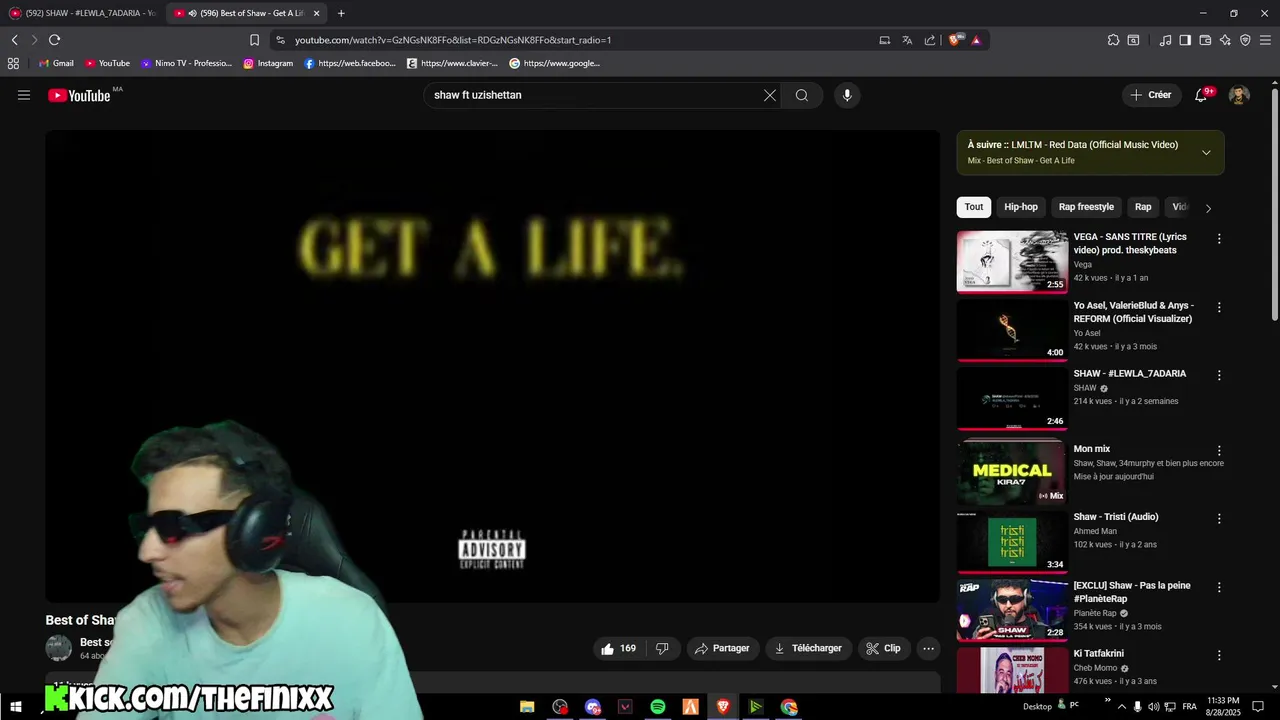
Task: Open Shaw - Tristi green thumbnail
Action: click(x=1012, y=541)
